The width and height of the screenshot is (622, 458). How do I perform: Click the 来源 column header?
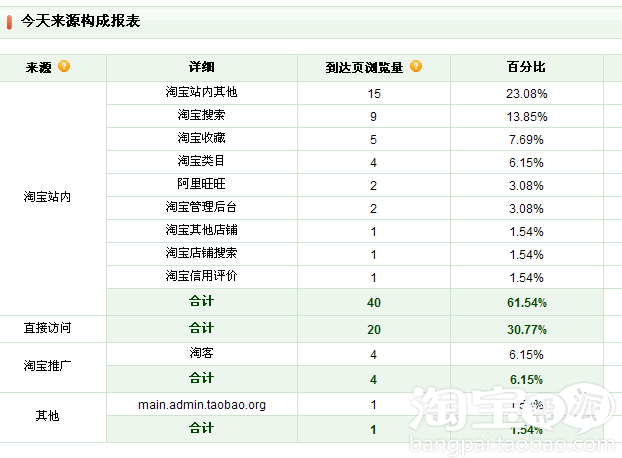pos(38,67)
